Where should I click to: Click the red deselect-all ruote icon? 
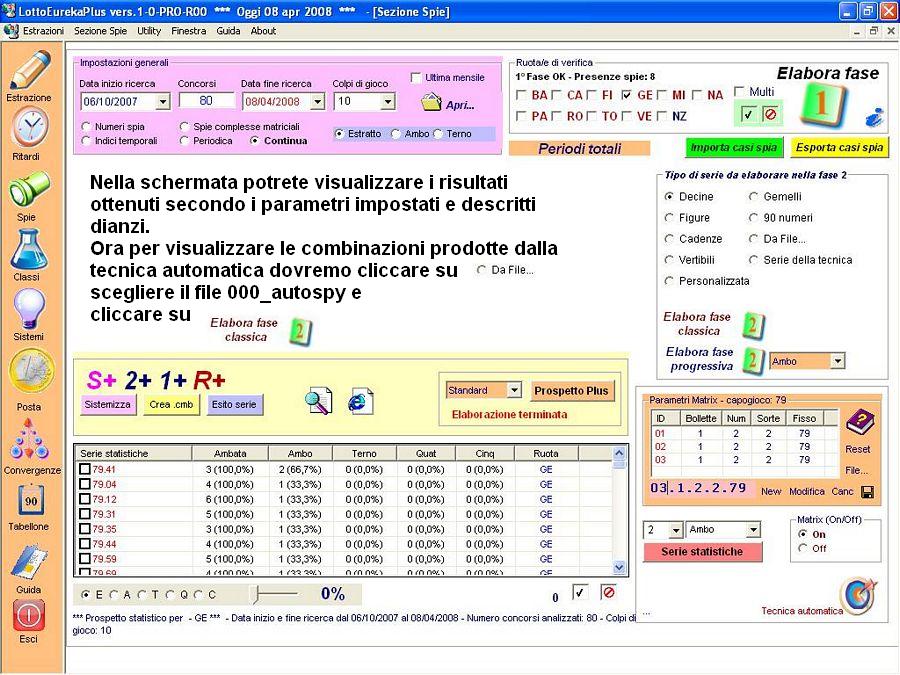point(770,115)
